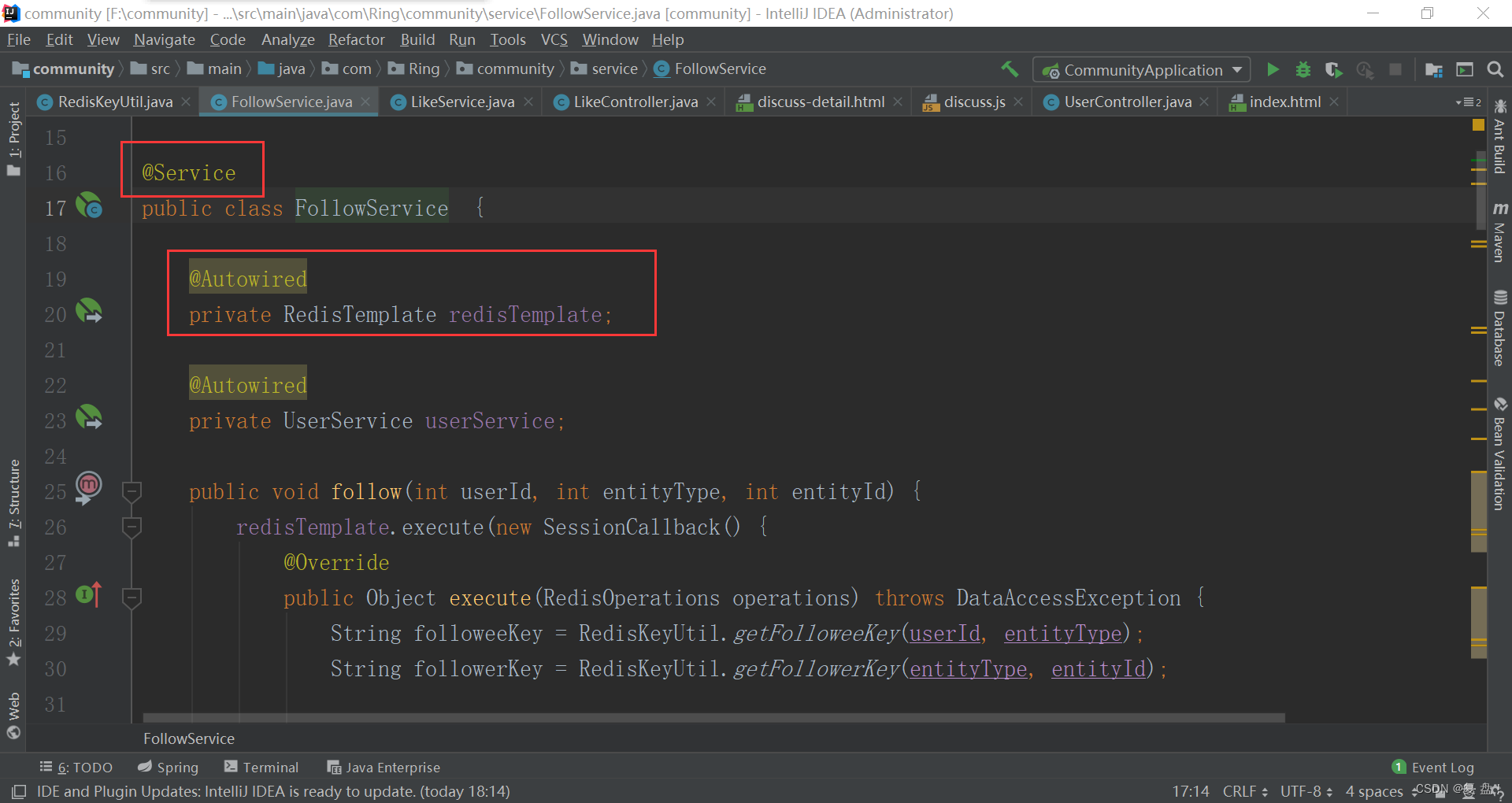Viewport: 1512px width, 803px height.
Task: Close the FollowService.java tab
Action: tap(365, 102)
